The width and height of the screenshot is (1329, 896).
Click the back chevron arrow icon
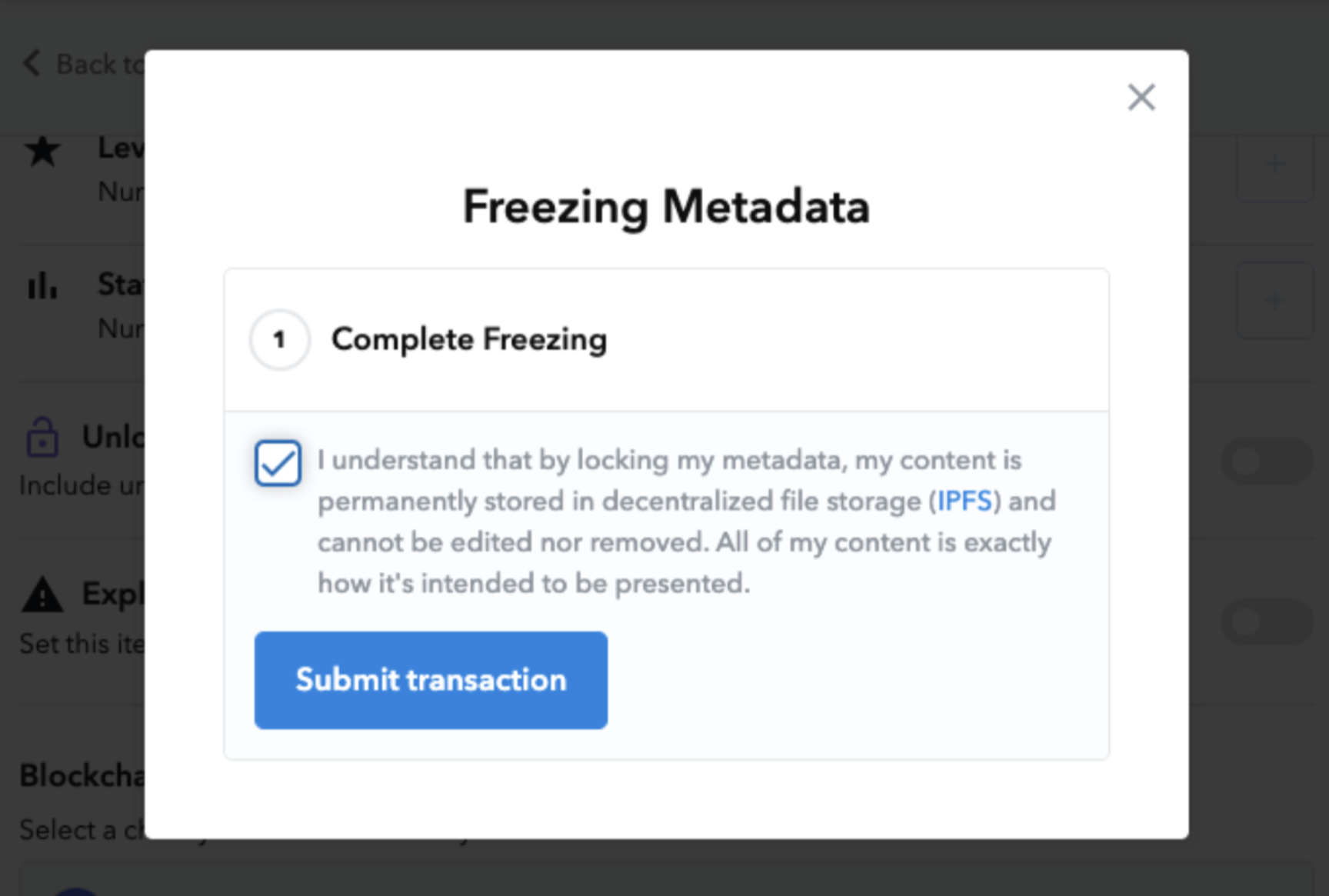[32, 63]
